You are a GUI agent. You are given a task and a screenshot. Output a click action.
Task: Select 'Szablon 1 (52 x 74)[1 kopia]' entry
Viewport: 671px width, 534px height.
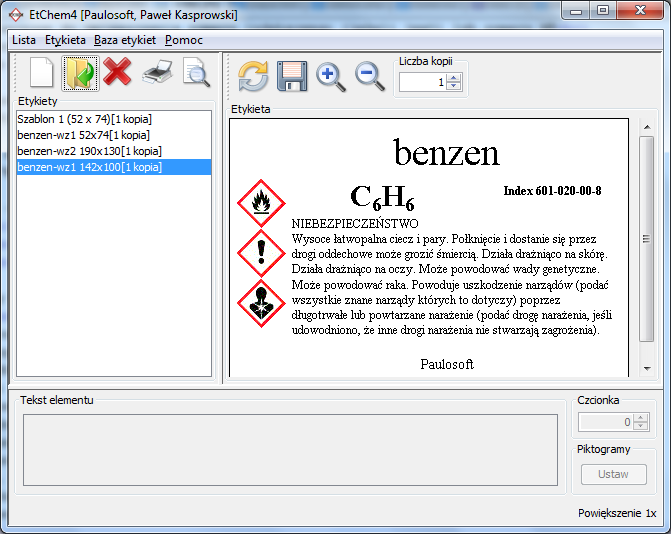(114, 119)
